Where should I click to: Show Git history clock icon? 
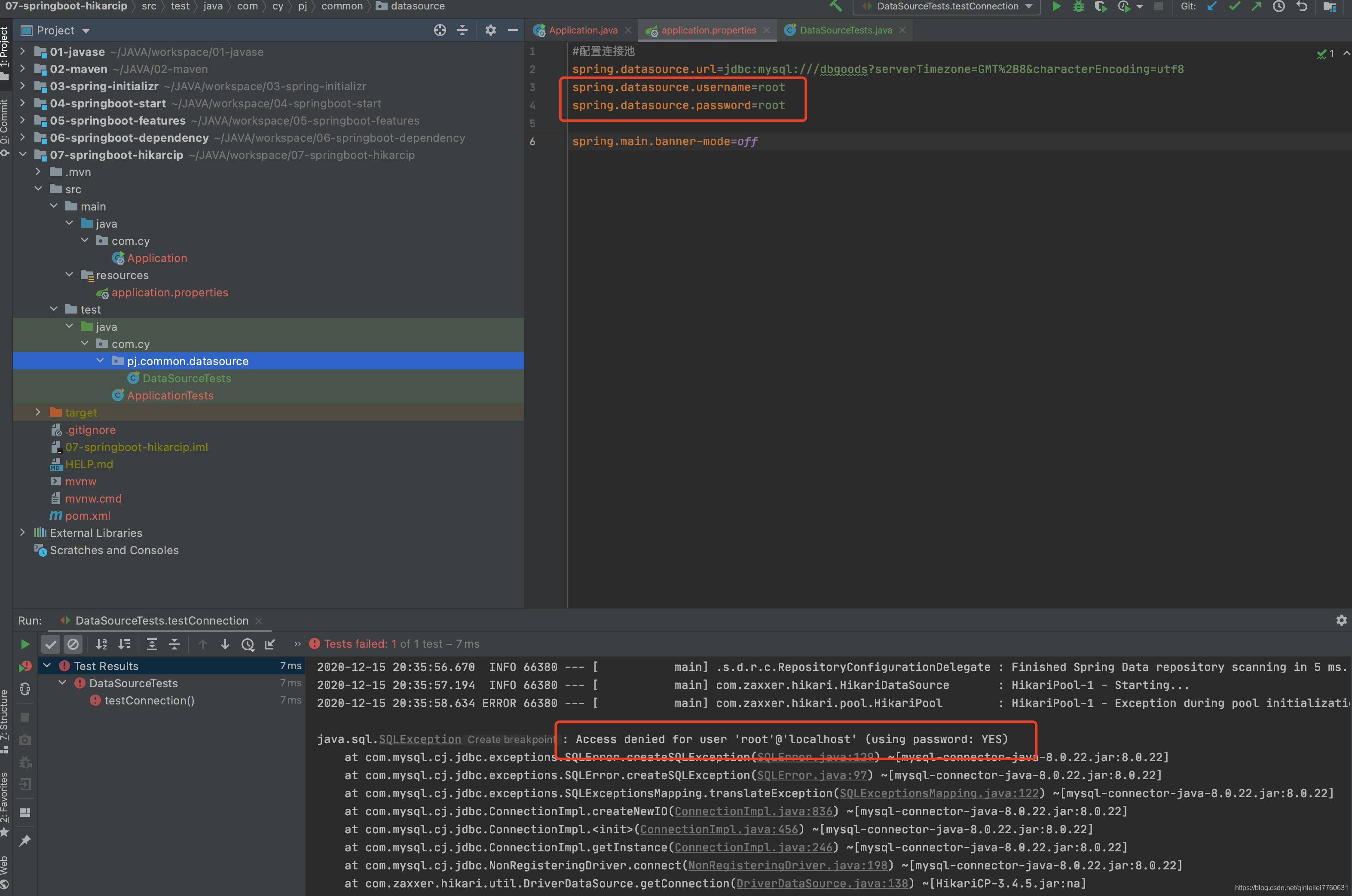[x=1279, y=6]
